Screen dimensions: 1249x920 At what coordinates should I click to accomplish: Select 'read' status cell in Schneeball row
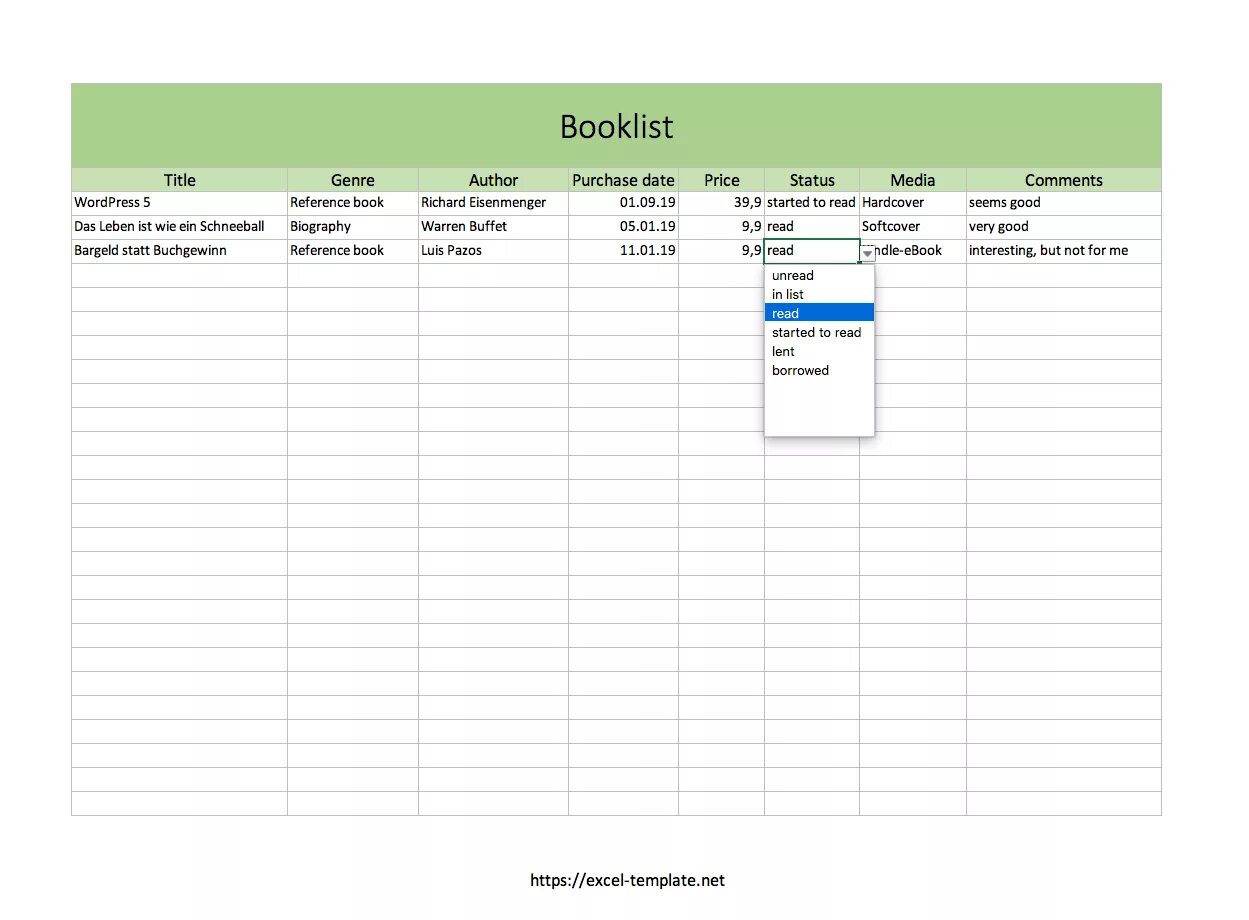tap(812, 227)
